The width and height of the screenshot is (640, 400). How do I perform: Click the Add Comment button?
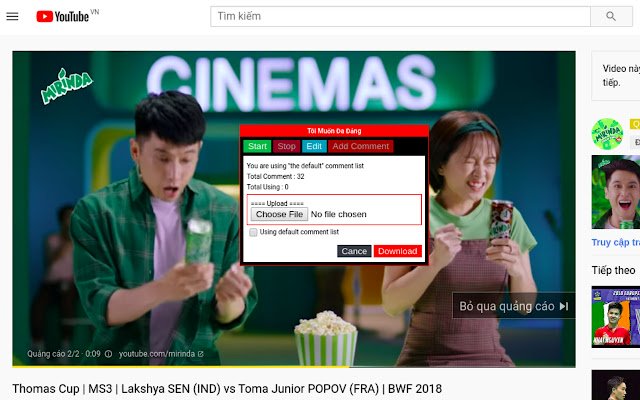coord(360,146)
